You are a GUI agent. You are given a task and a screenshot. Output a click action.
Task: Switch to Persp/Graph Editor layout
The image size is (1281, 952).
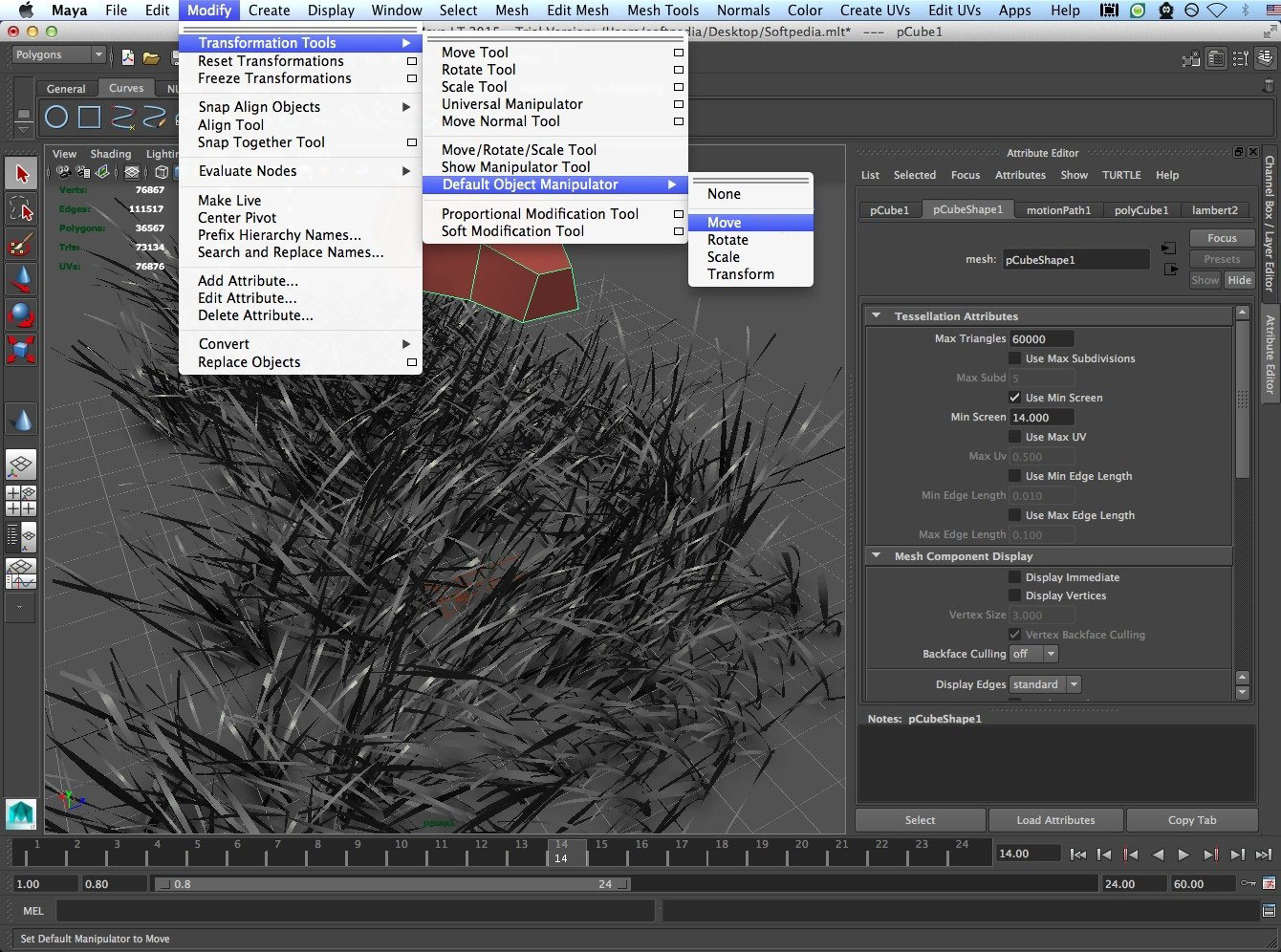click(21, 573)
